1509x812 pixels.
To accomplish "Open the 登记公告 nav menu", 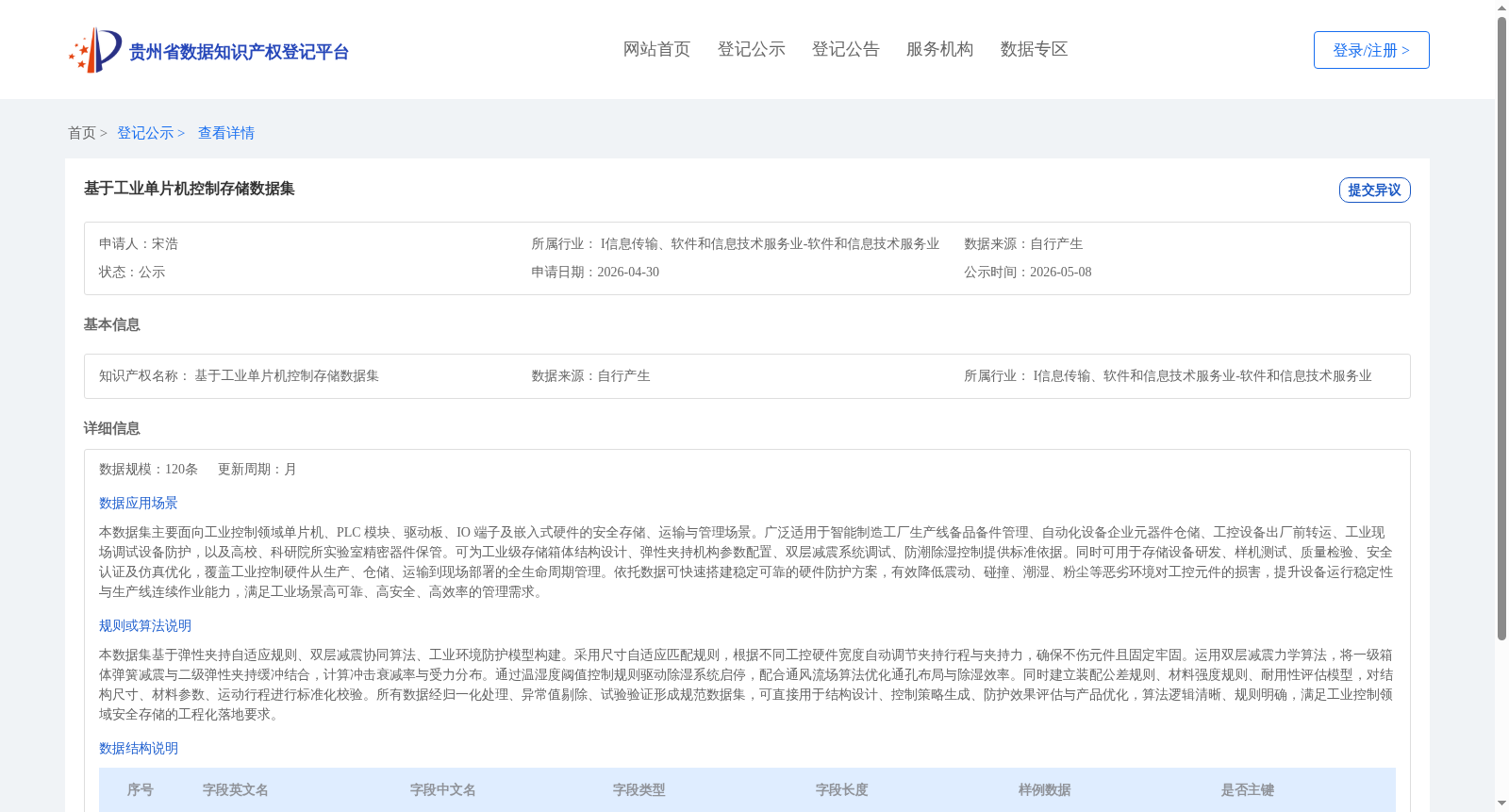I will pyautogui.click(x=846, y=49).
